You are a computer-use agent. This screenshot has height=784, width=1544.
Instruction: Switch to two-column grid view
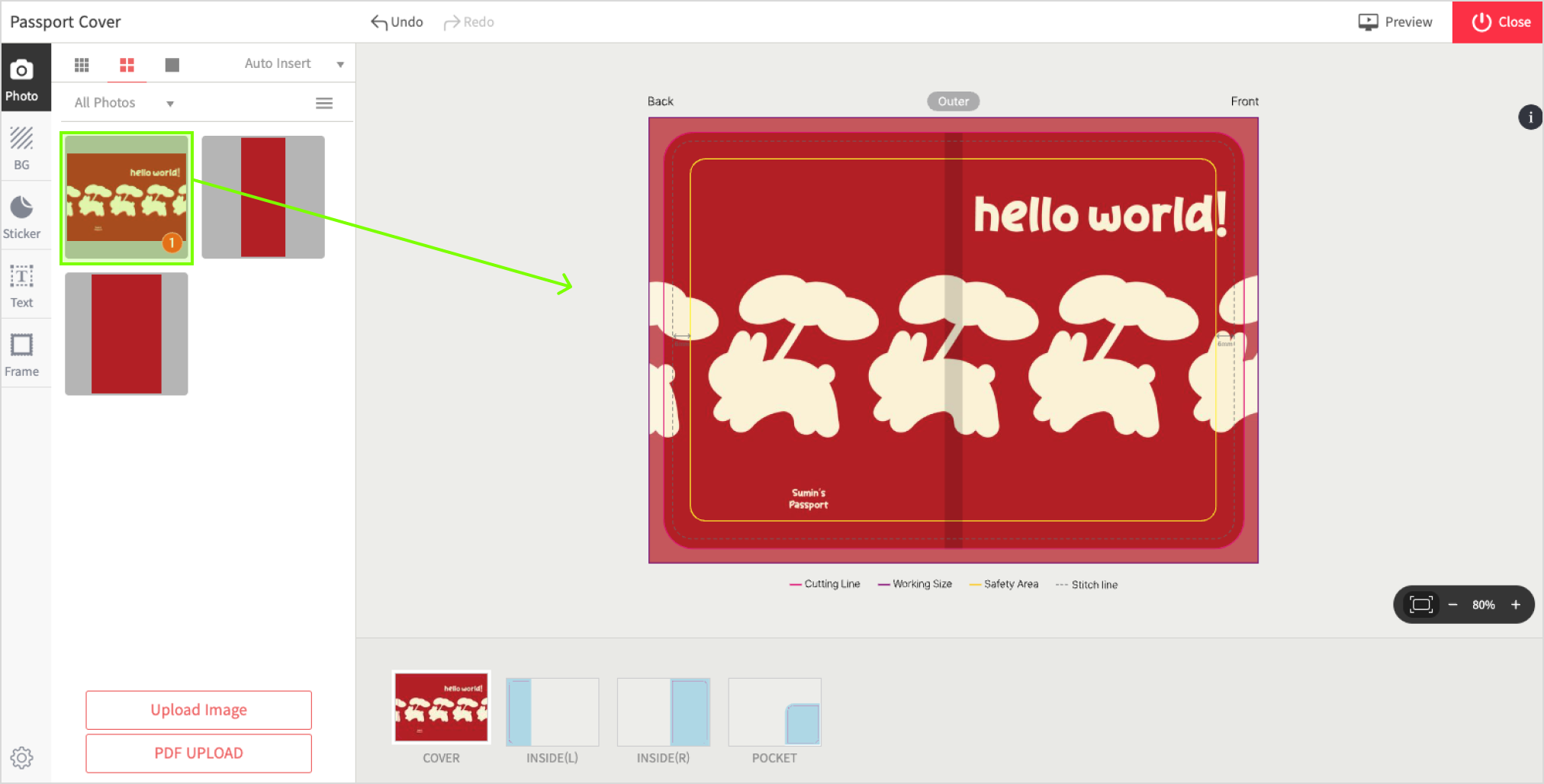tap(127, 65)
